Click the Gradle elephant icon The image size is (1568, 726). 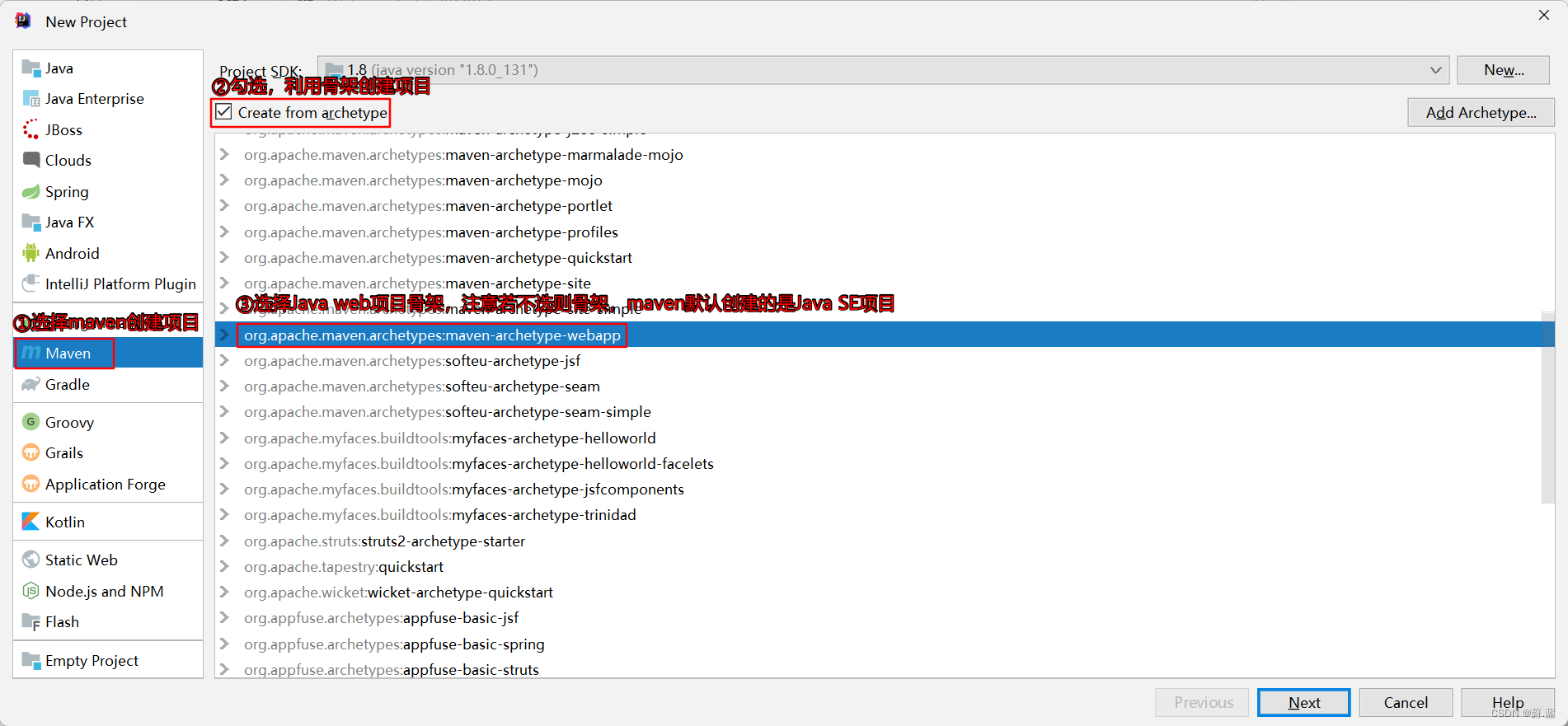[31, 384]
